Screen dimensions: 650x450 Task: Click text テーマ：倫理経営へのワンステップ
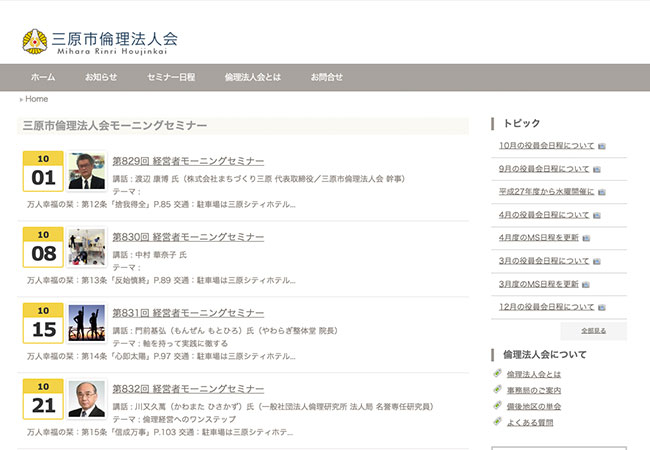(175, 419)
